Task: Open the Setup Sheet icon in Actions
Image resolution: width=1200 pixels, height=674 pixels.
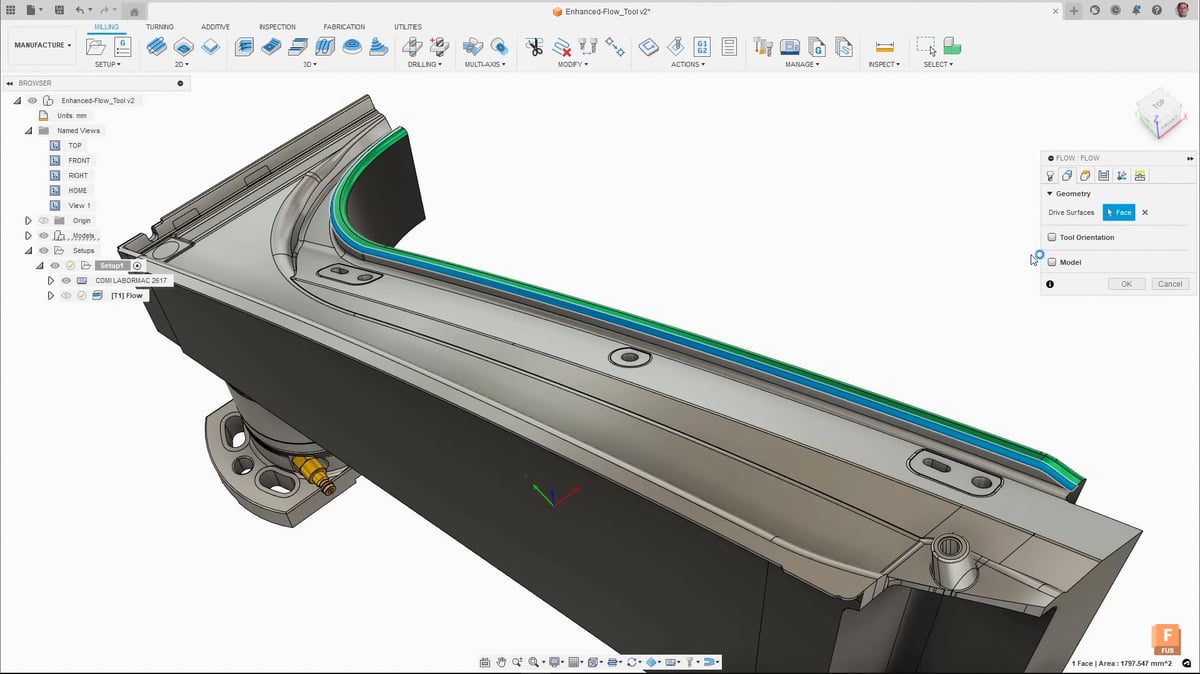Action: [729, 46]
